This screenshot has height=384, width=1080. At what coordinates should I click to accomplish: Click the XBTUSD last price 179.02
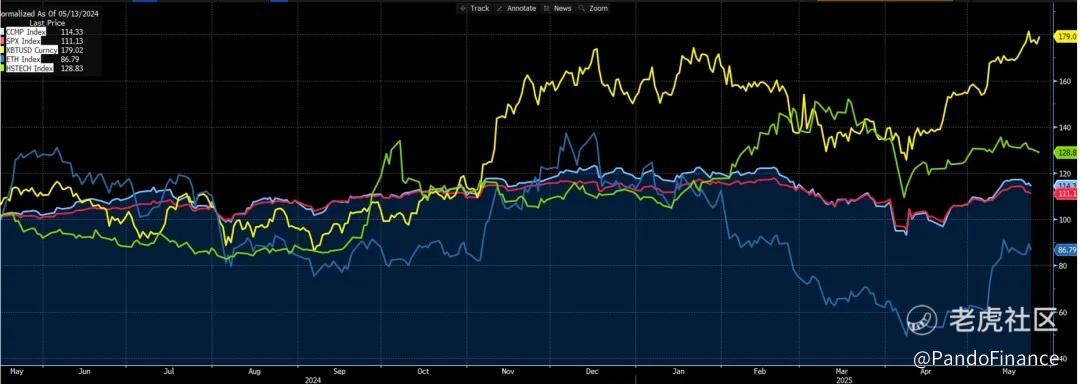(x=72, y=50)
